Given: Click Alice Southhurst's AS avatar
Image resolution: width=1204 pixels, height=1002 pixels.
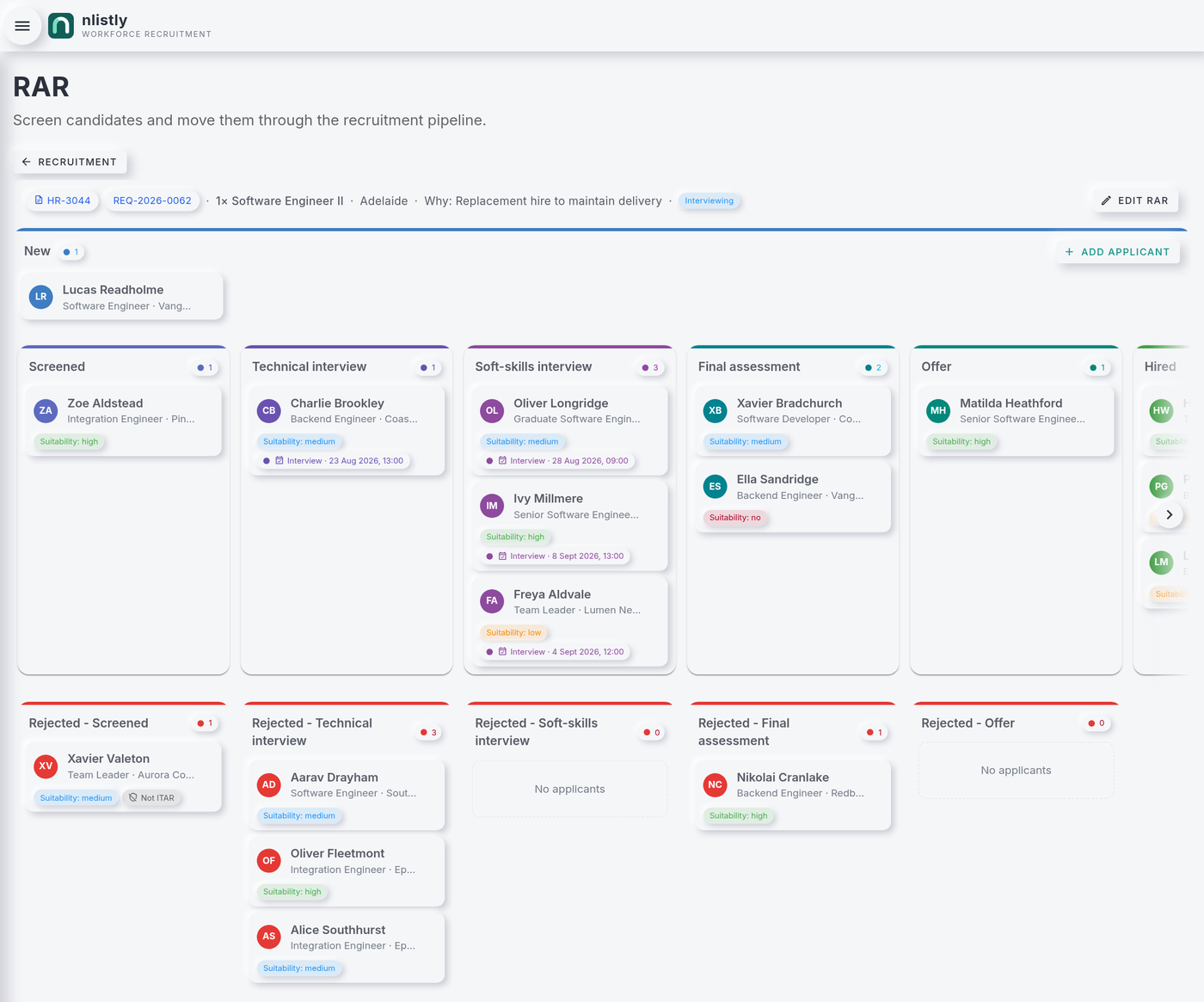Looking at the screenshot, I should (269, 937).
